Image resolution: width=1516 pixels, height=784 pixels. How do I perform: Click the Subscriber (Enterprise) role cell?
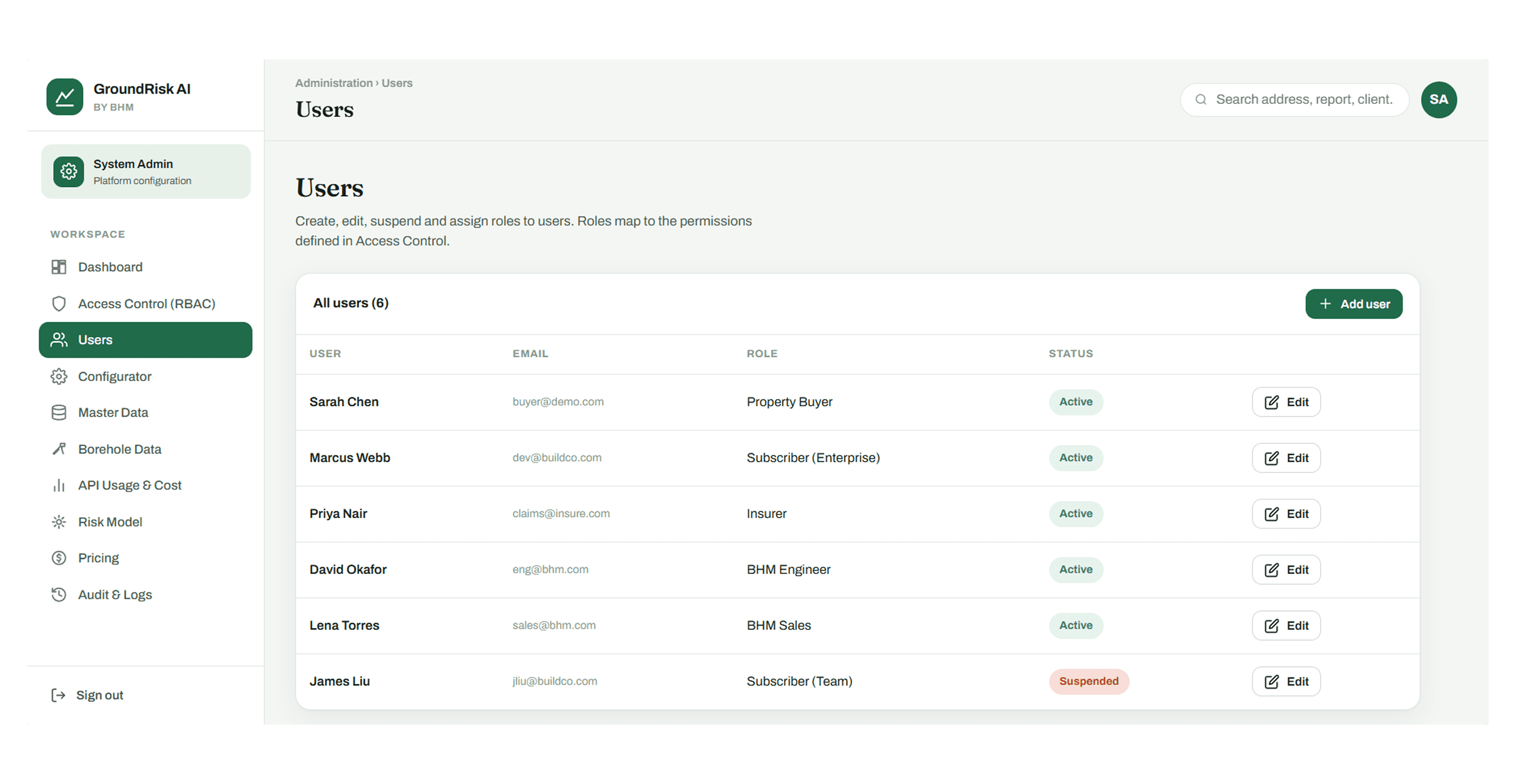tap(813, 458)
